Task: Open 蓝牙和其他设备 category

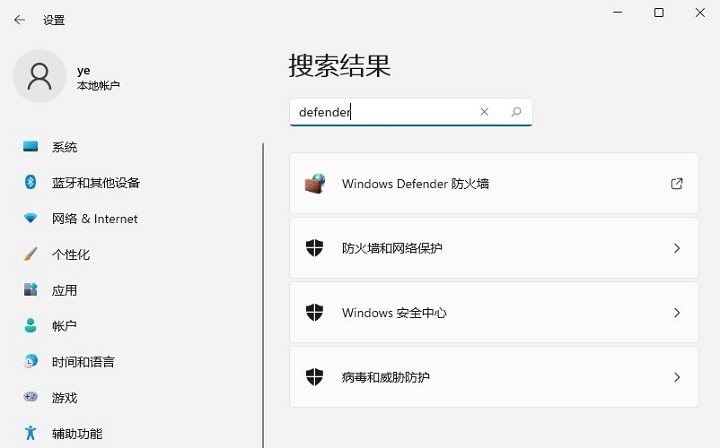Action: pos(96,183)
